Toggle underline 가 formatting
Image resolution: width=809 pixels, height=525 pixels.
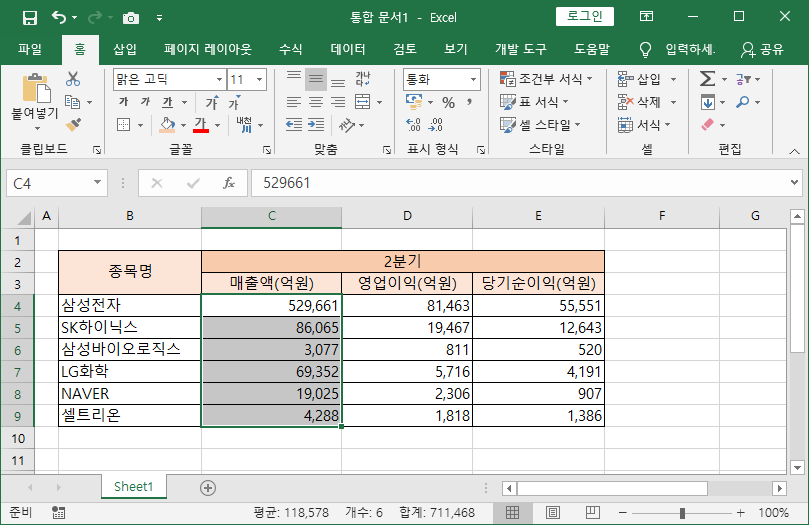[x=167, y=102]
